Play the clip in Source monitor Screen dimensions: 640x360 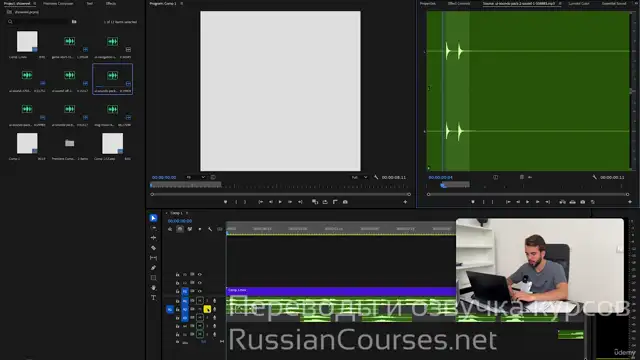[x=527, y=202]
